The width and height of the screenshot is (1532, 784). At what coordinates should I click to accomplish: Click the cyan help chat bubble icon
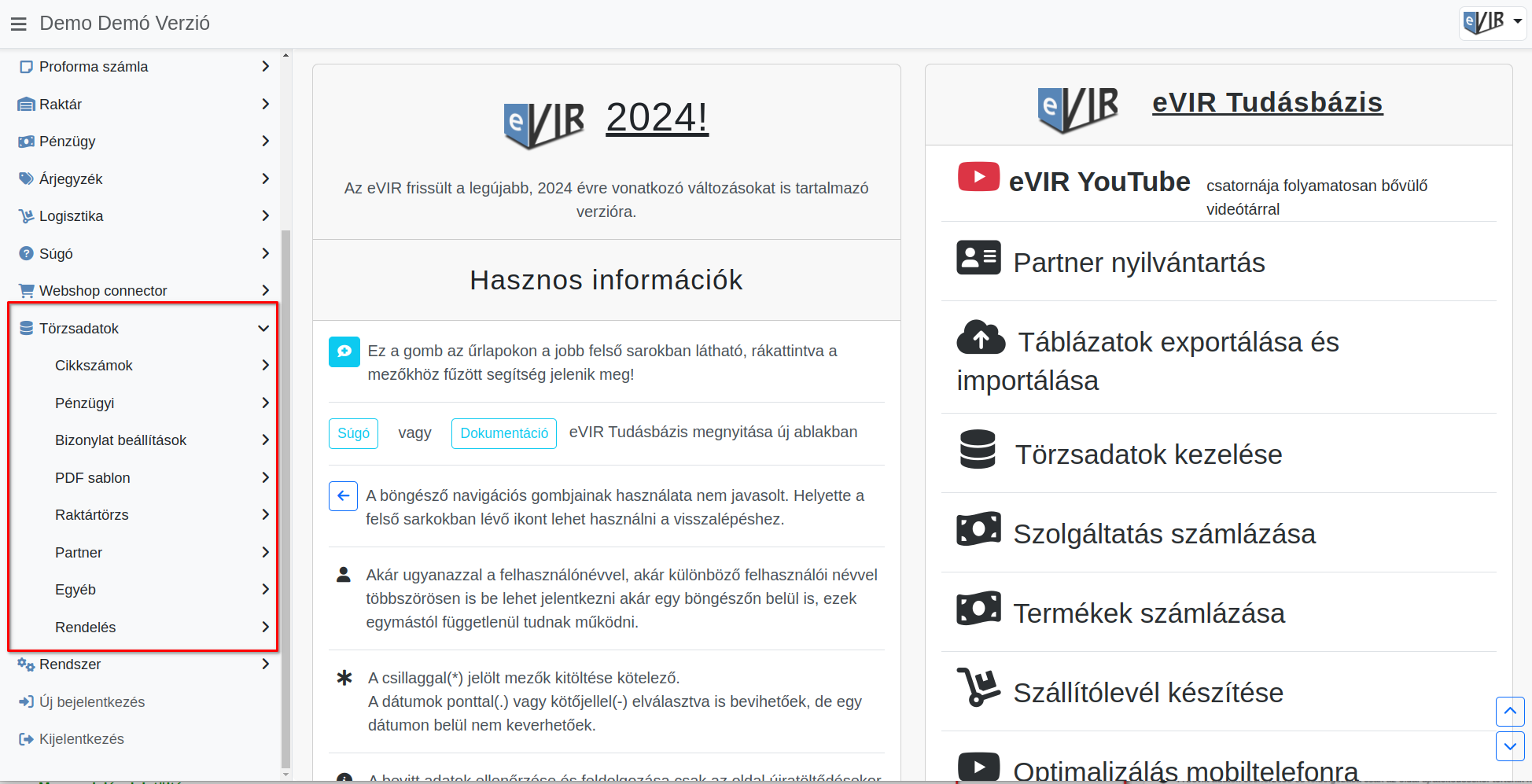point(344,352)
